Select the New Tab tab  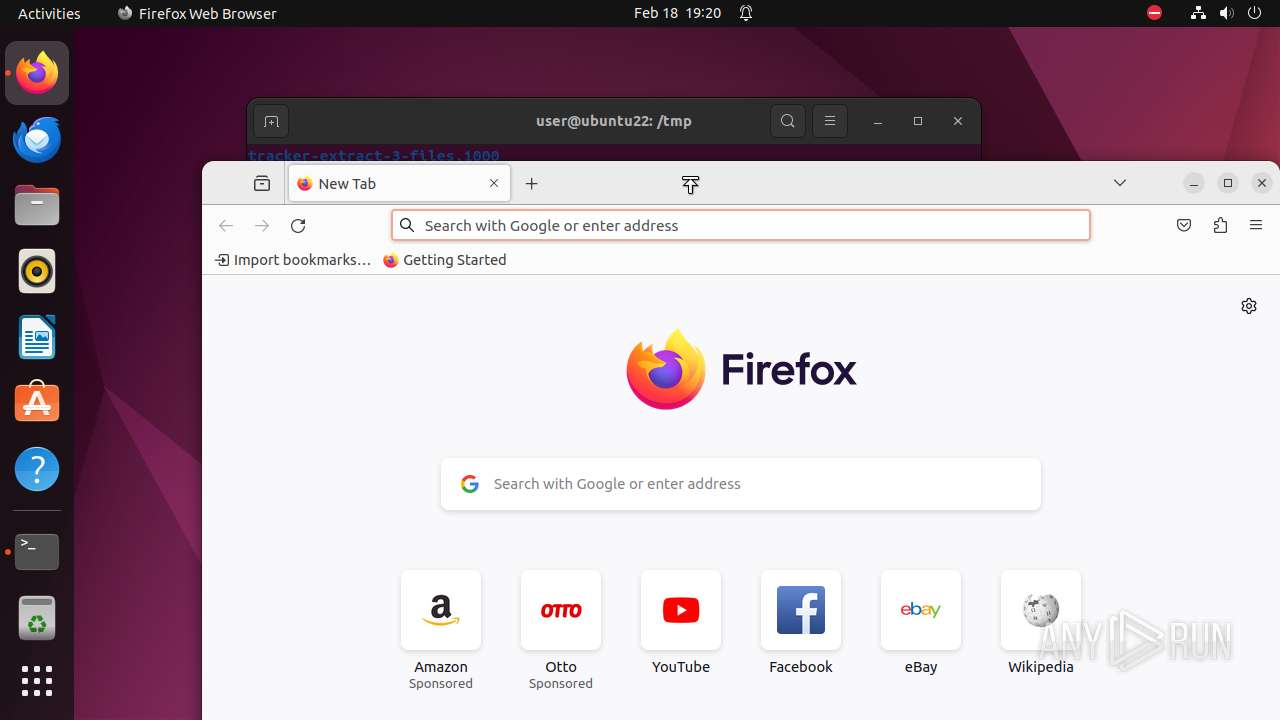(399, 183)
